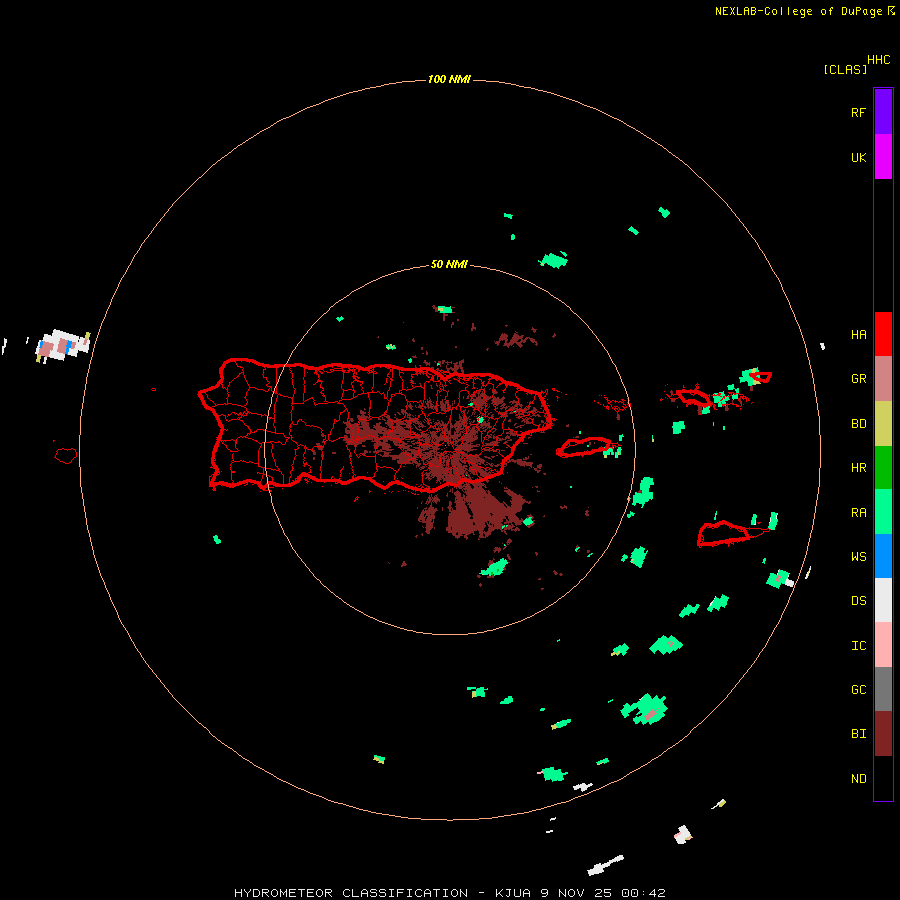Click the HHC product label
This screenshot has height=900, width=900.
coord(879,60)
